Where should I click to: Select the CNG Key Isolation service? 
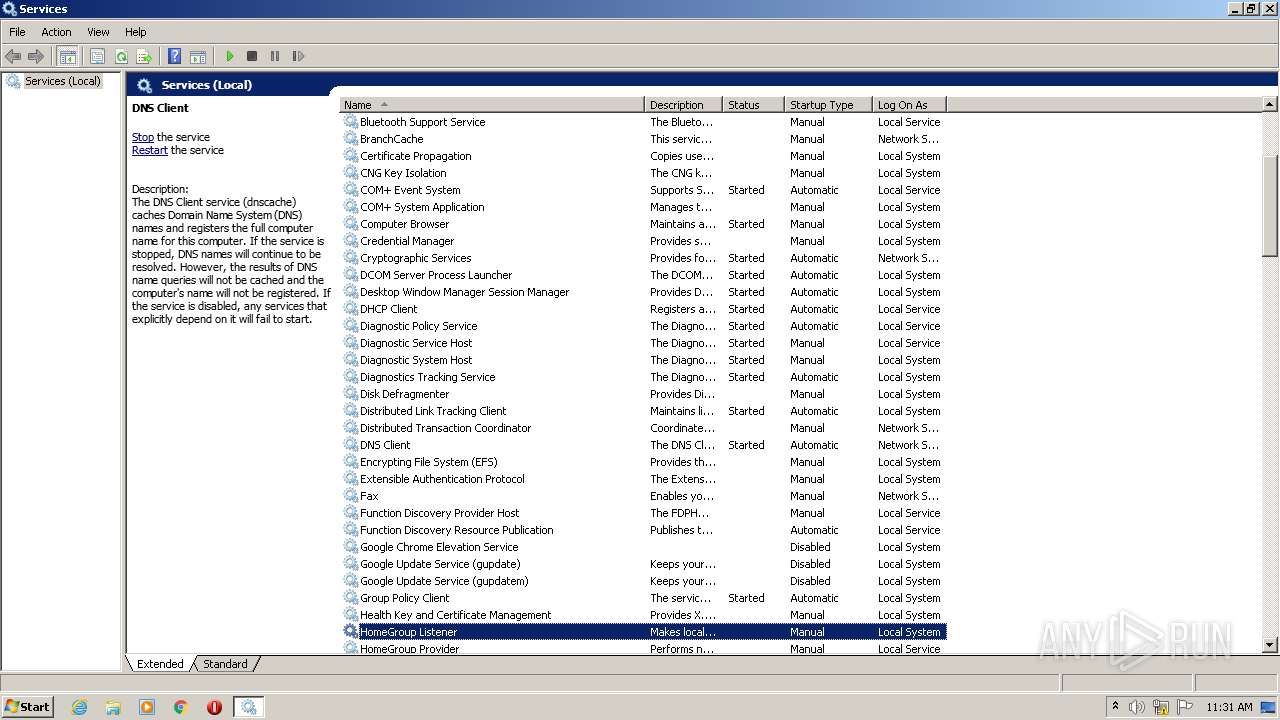(x=403, y=173)
